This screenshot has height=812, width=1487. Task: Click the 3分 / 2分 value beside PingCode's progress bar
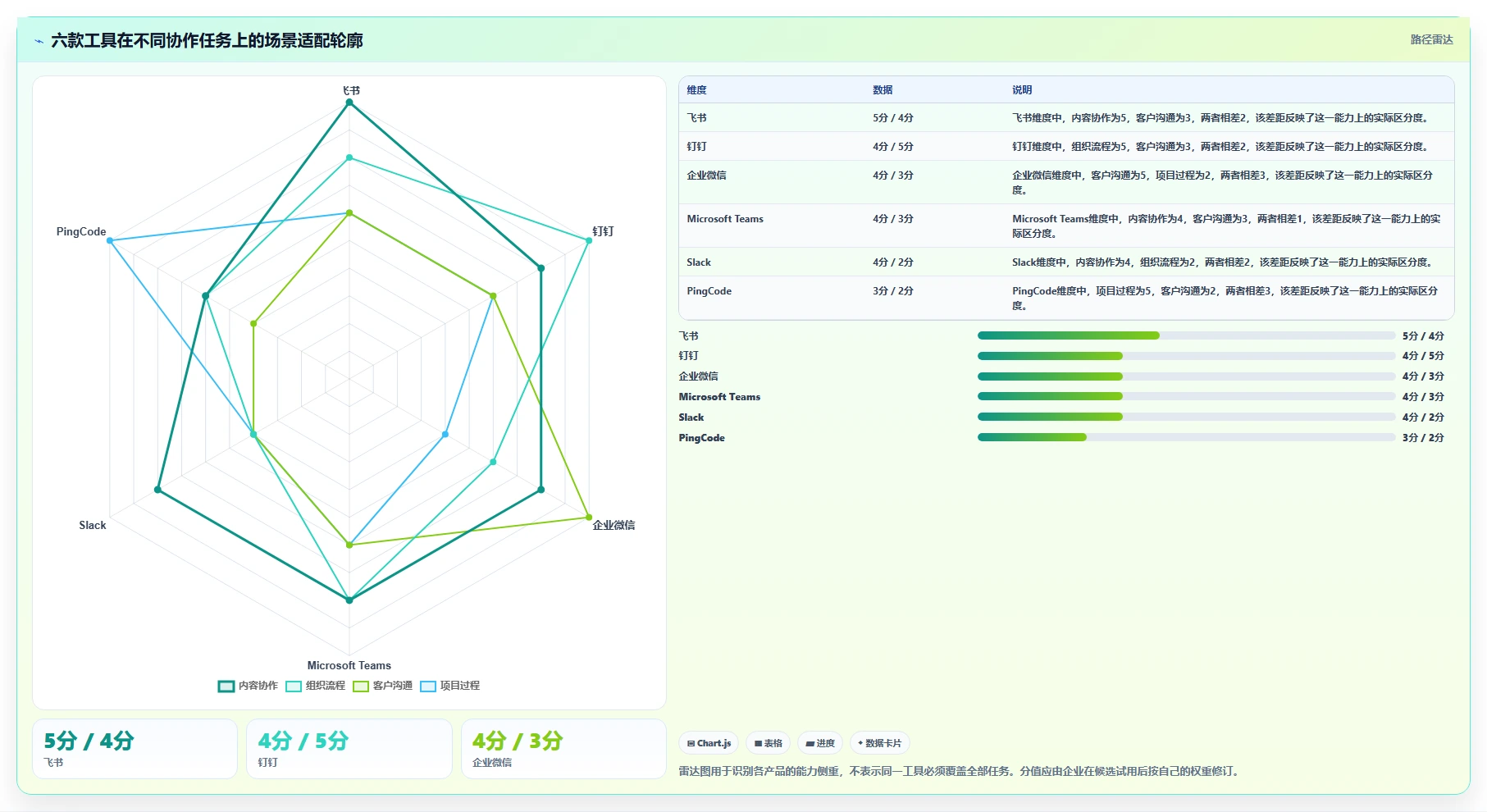[1423, 438]
